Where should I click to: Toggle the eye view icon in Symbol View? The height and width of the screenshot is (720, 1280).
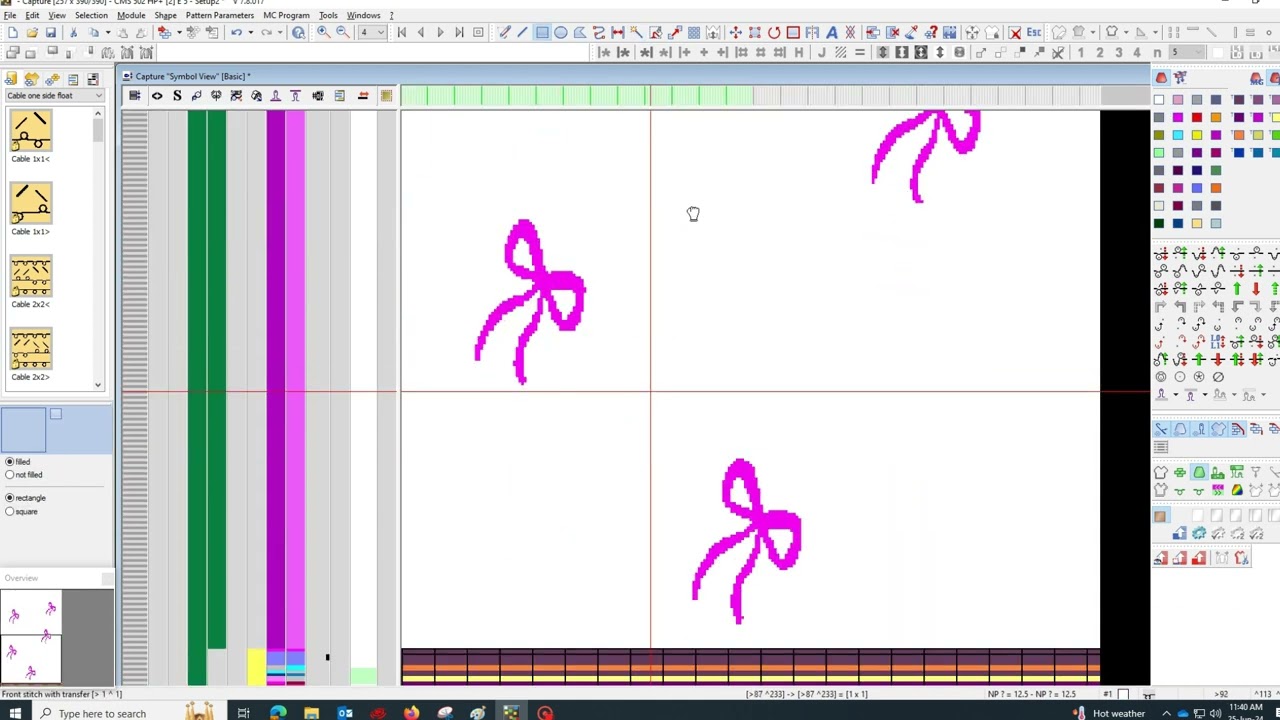pyautogui.click(x=157, y=96)
